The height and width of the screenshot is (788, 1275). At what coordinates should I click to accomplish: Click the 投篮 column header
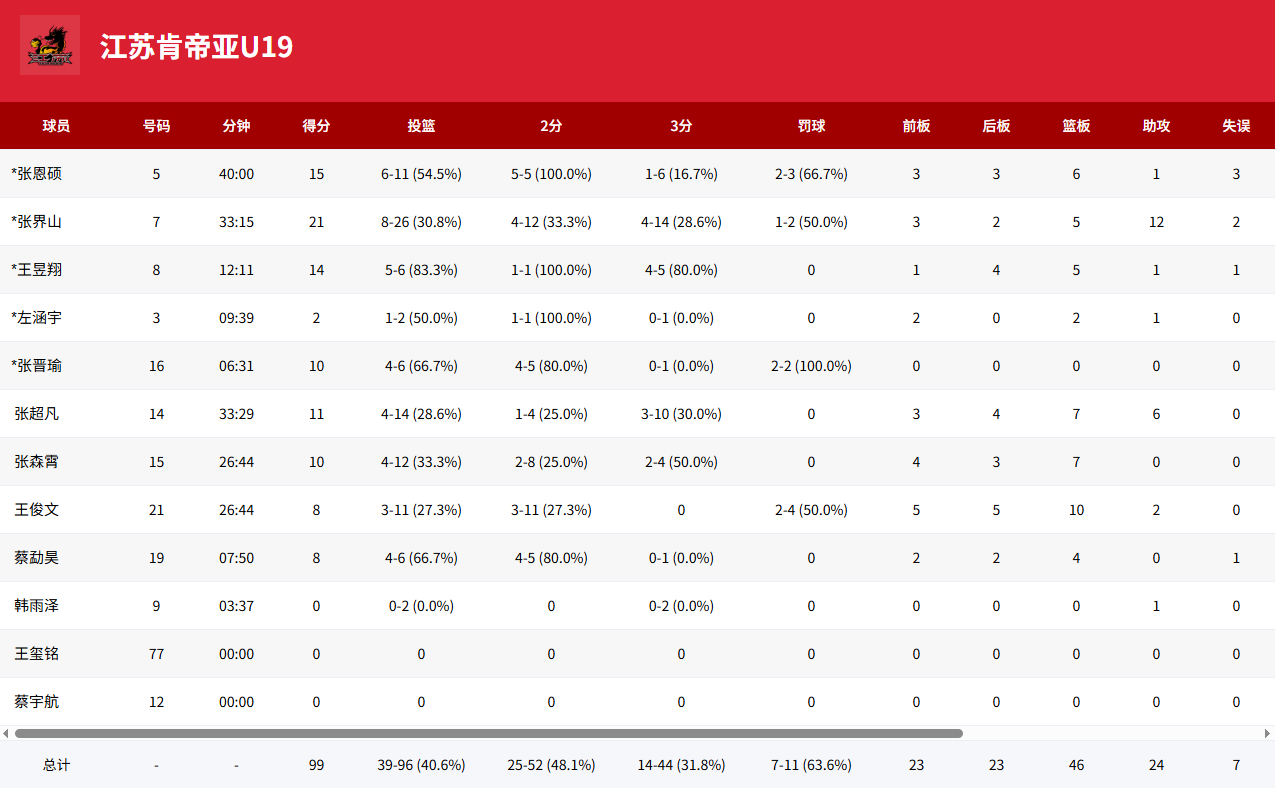click(x=421, y=126)
